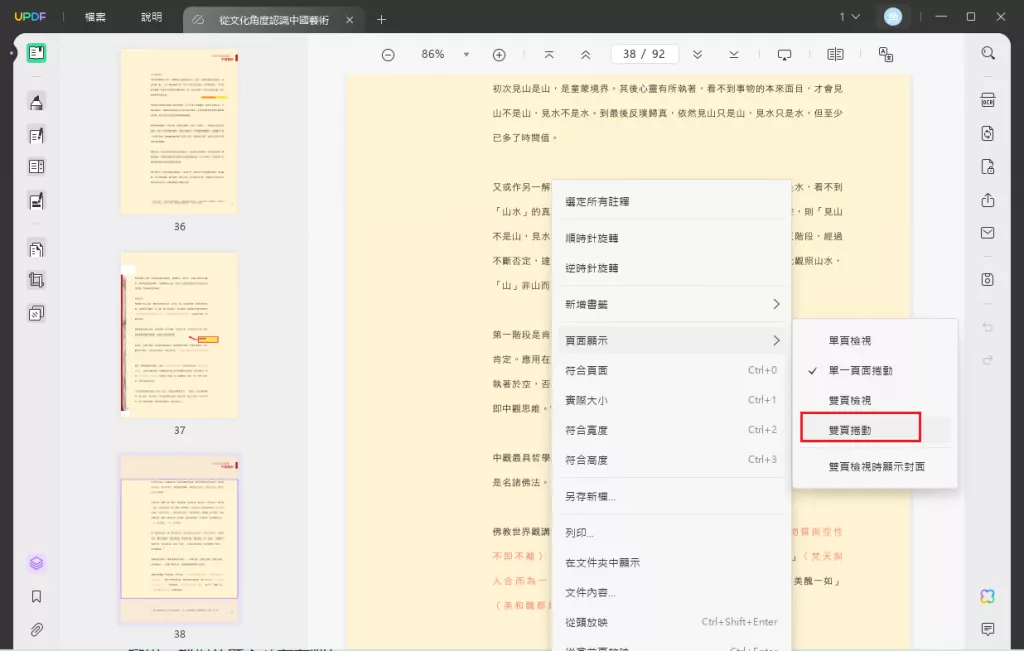Select the Crop Pages tool
1024x651 pixels.
[37, 280]
